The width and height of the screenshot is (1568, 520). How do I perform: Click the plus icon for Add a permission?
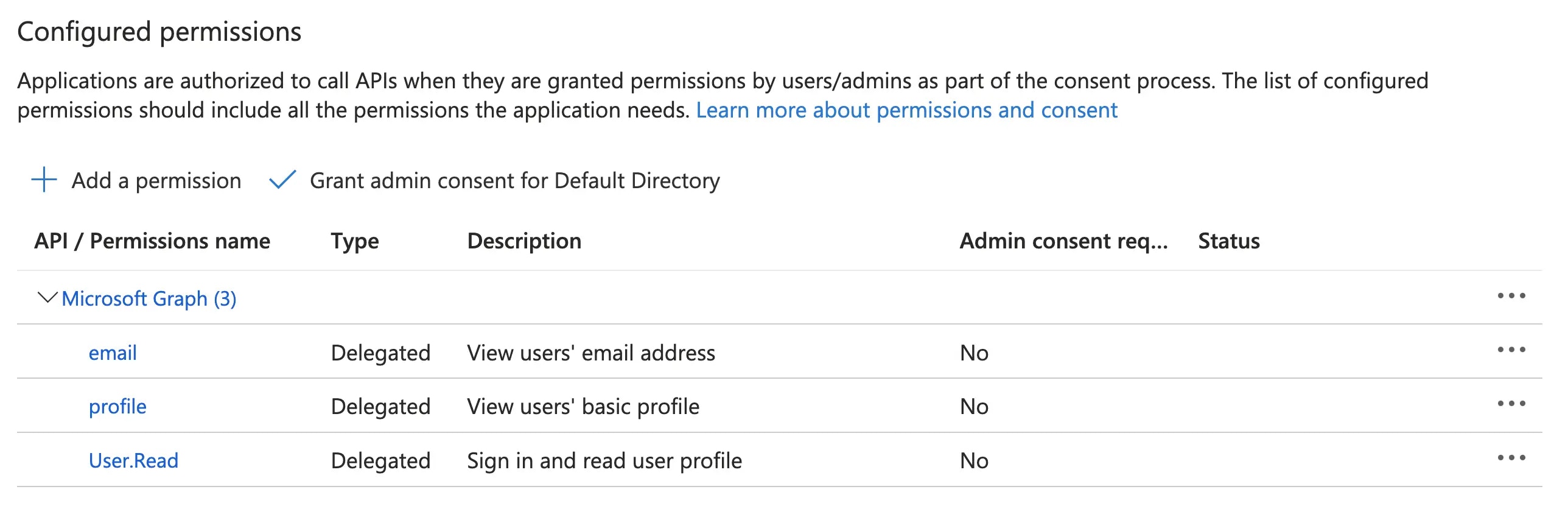click(x=44, y=180)
